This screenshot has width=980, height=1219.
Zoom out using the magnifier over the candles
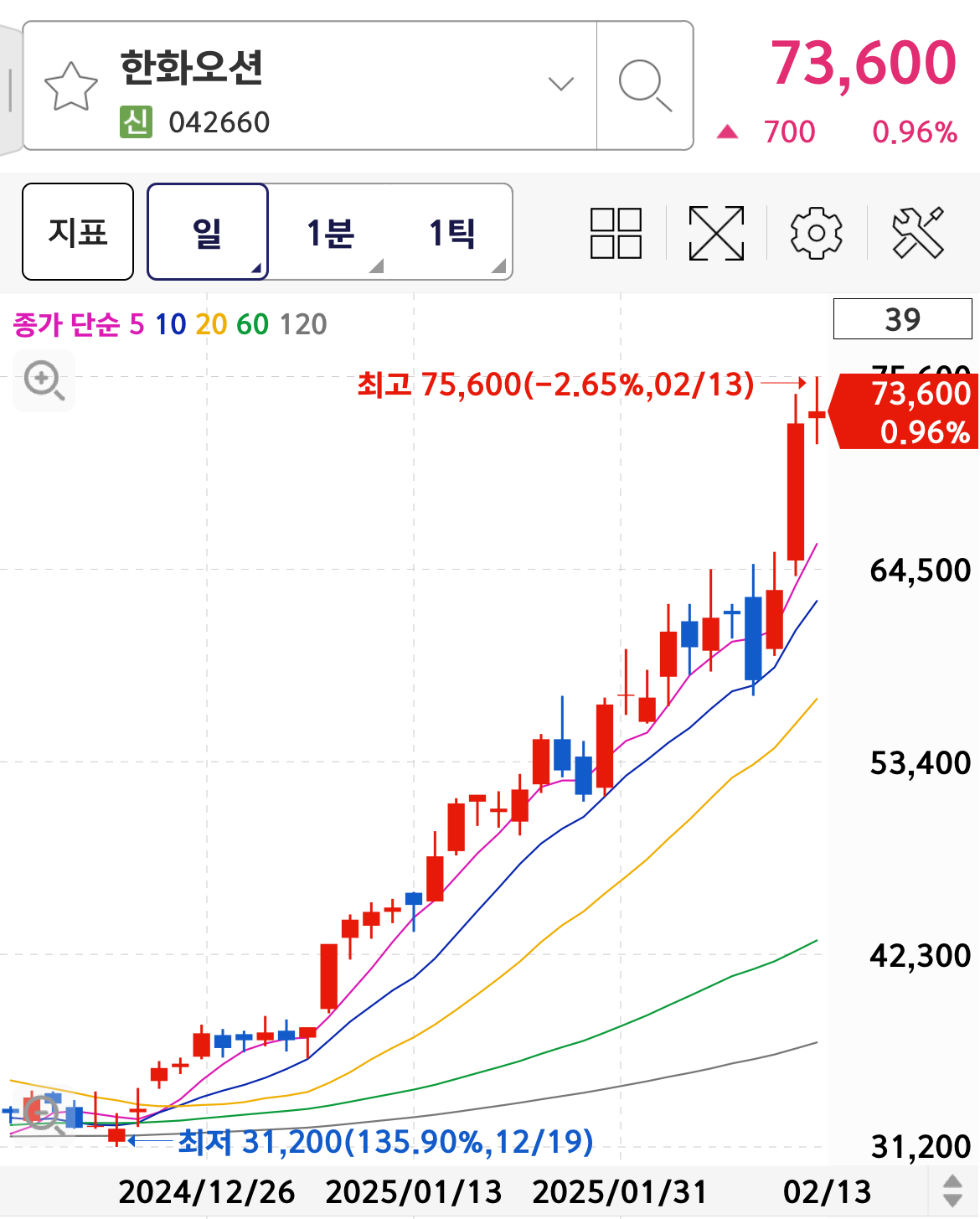pos(42,1115)
